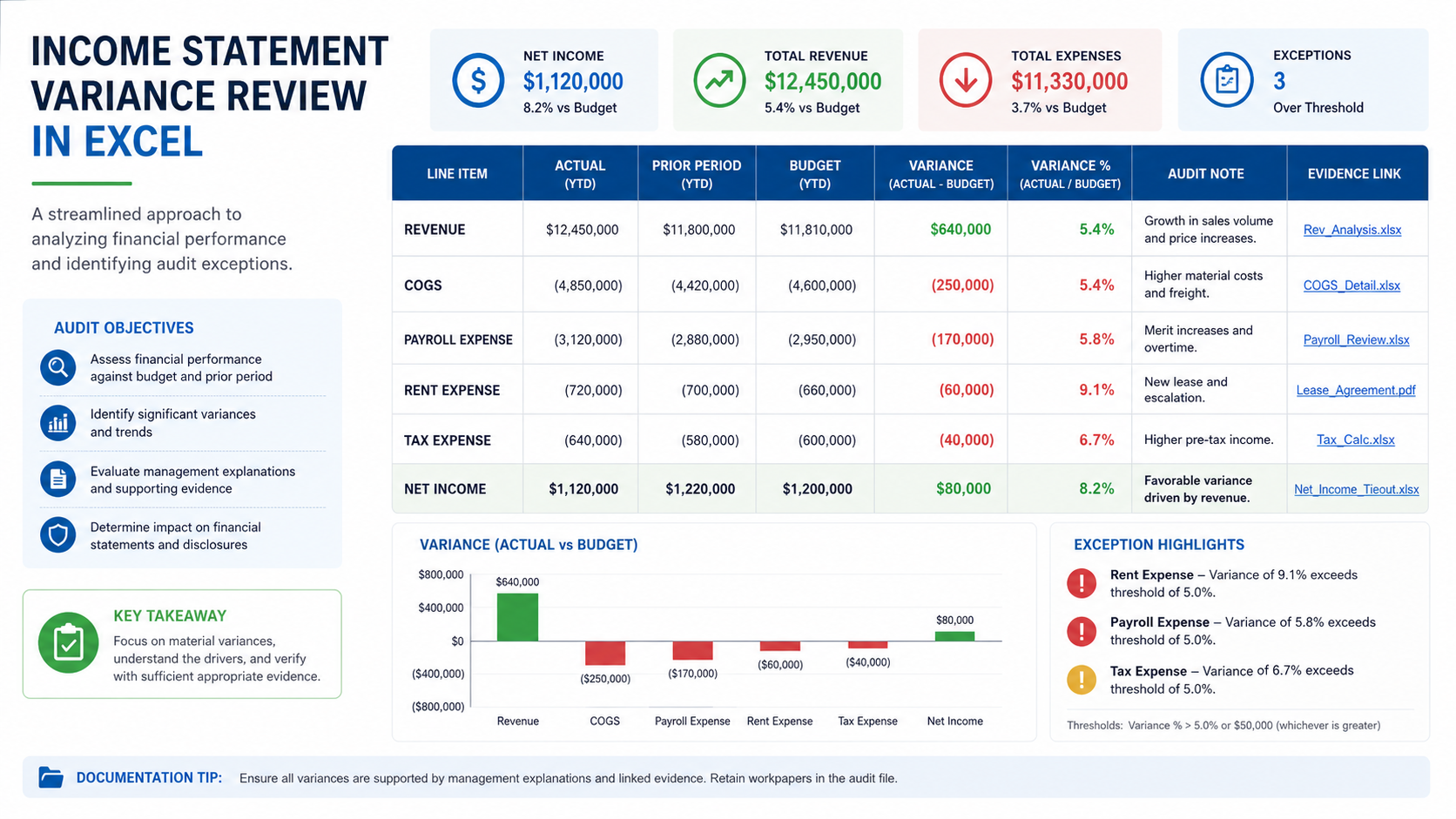Click the green Revenue bar in the chart
The height and width of the screenshot is (819, 1456).
pyautogui.click(x=517, y=617)
